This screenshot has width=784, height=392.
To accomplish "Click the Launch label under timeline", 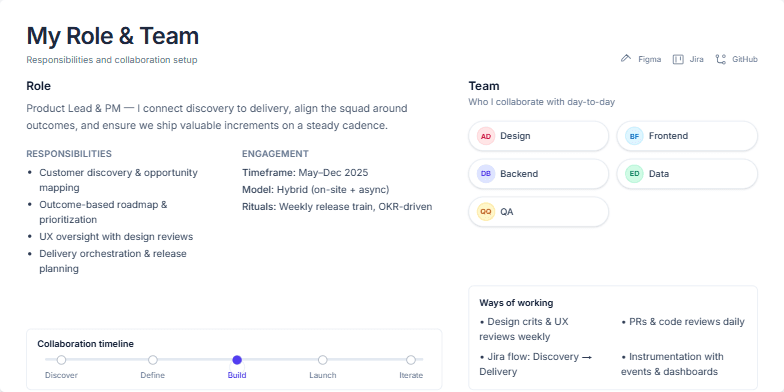I will pyautogui.click(x=323, y=376).
